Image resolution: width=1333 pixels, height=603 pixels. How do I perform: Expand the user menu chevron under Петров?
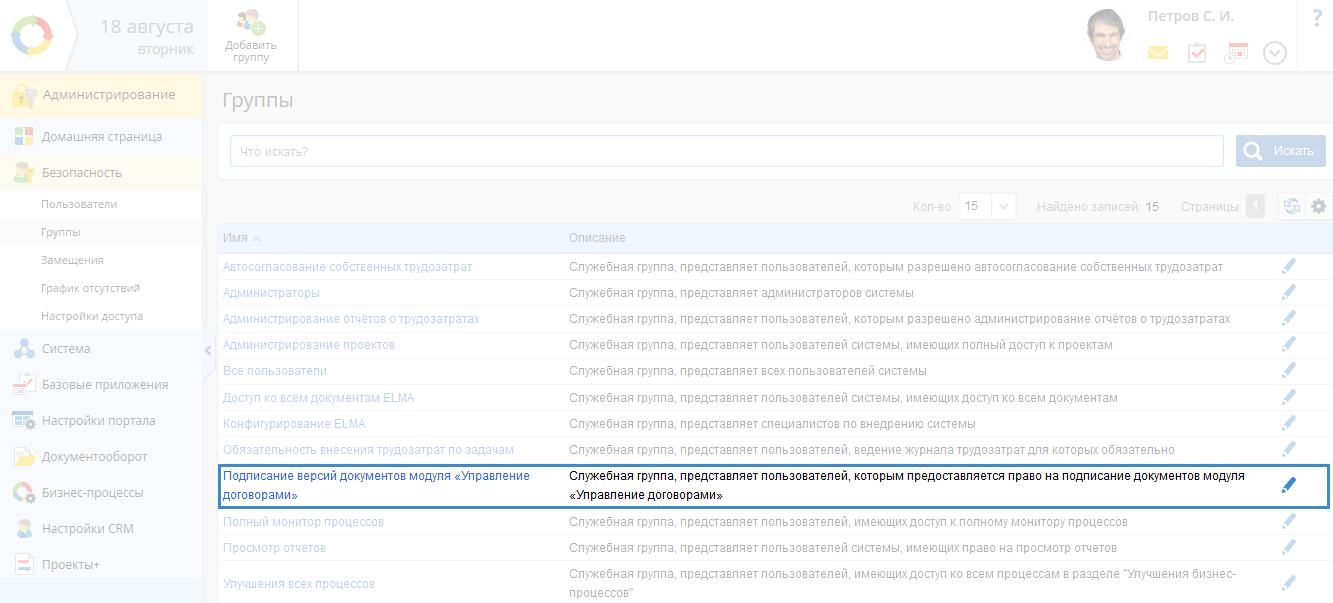pos(1275,53)
